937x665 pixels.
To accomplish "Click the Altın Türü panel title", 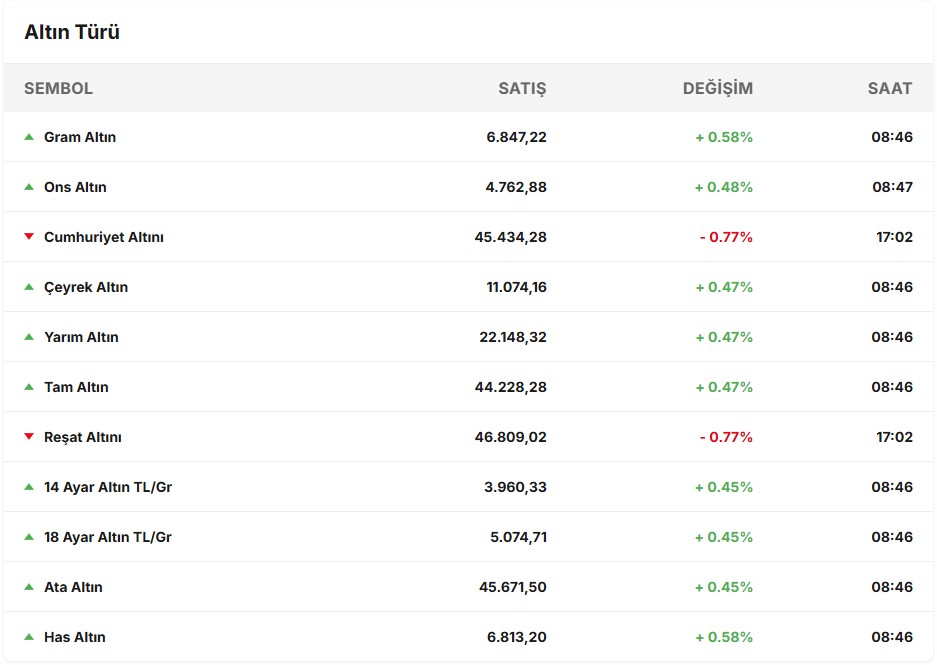I will [72, 33].
